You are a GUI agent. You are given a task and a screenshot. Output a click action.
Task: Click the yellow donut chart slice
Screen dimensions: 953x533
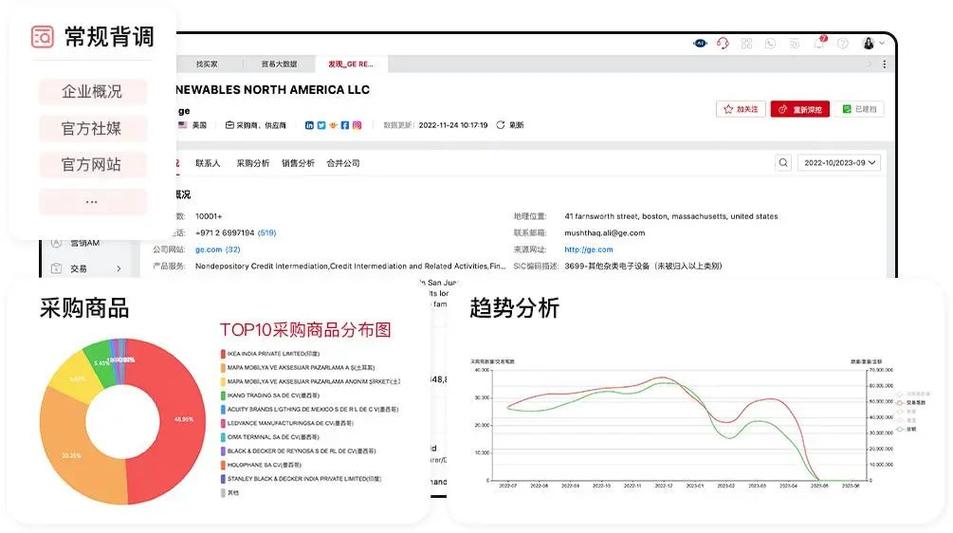click(x=76, y=377)
